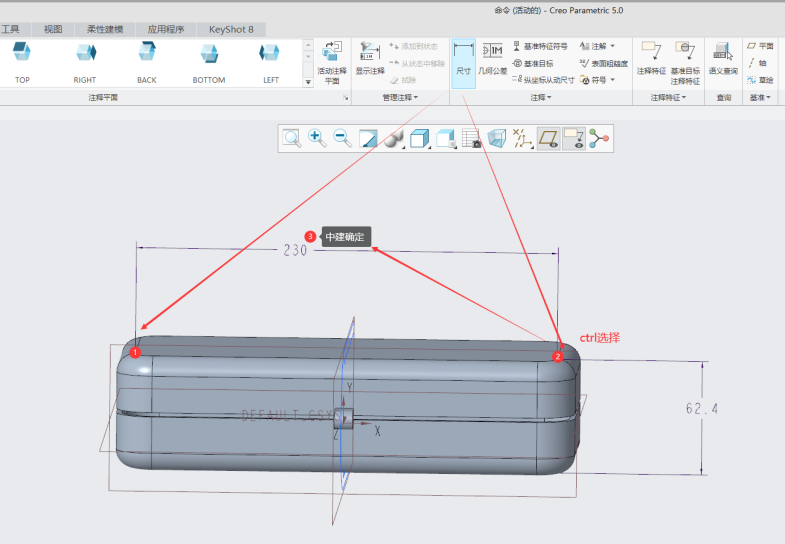Open the 柔性建模 ribbon tab
This screenshot has width=785, height=544.
[104, 29]
